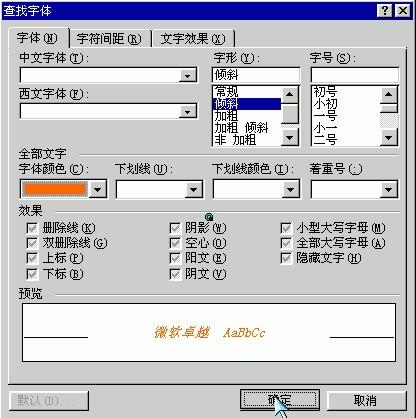Check the 上标 superscript option
The image size is (416, 418).
[32, 258]
